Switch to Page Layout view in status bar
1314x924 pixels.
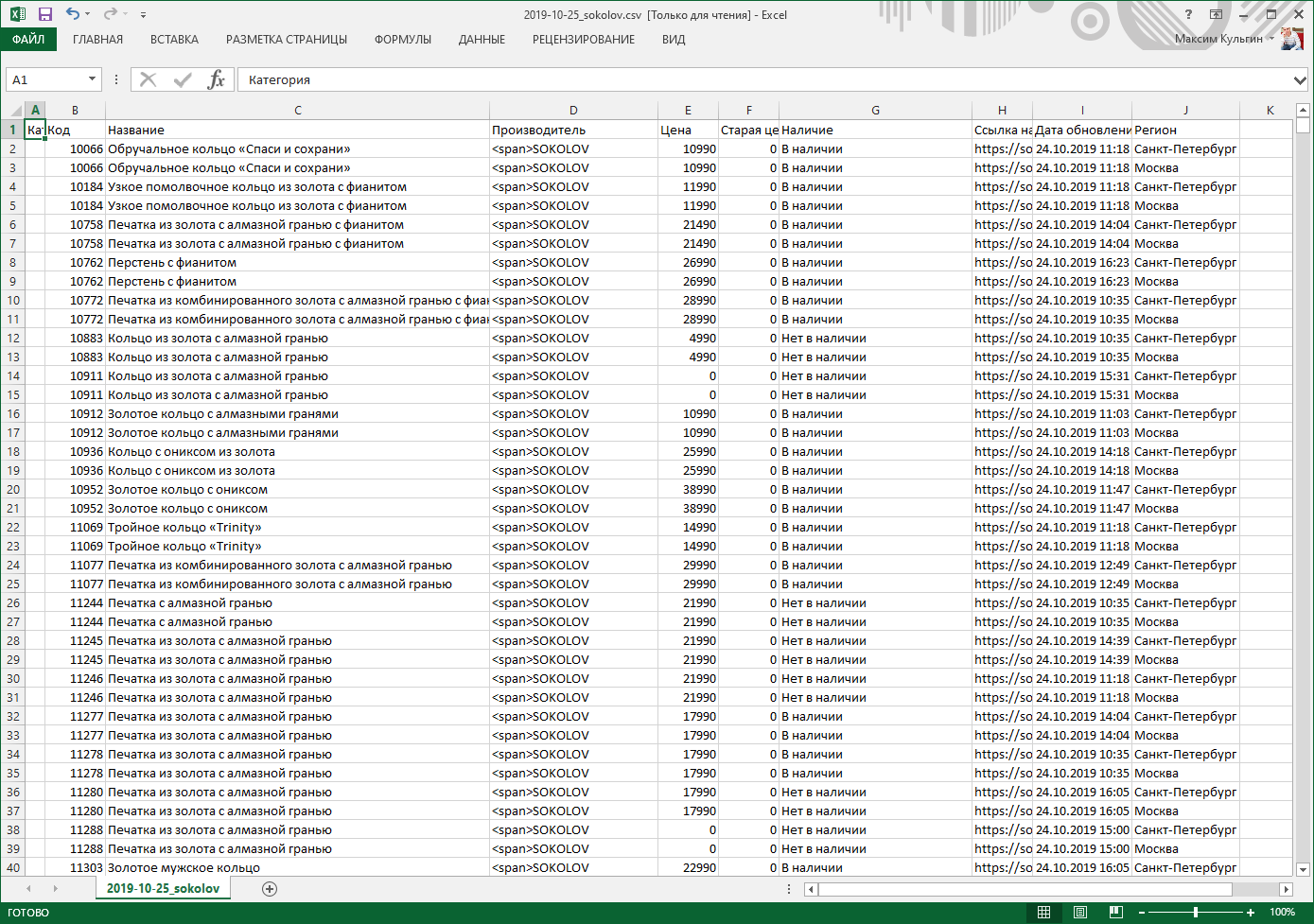pyautogui.click(x=1079, y=912)
